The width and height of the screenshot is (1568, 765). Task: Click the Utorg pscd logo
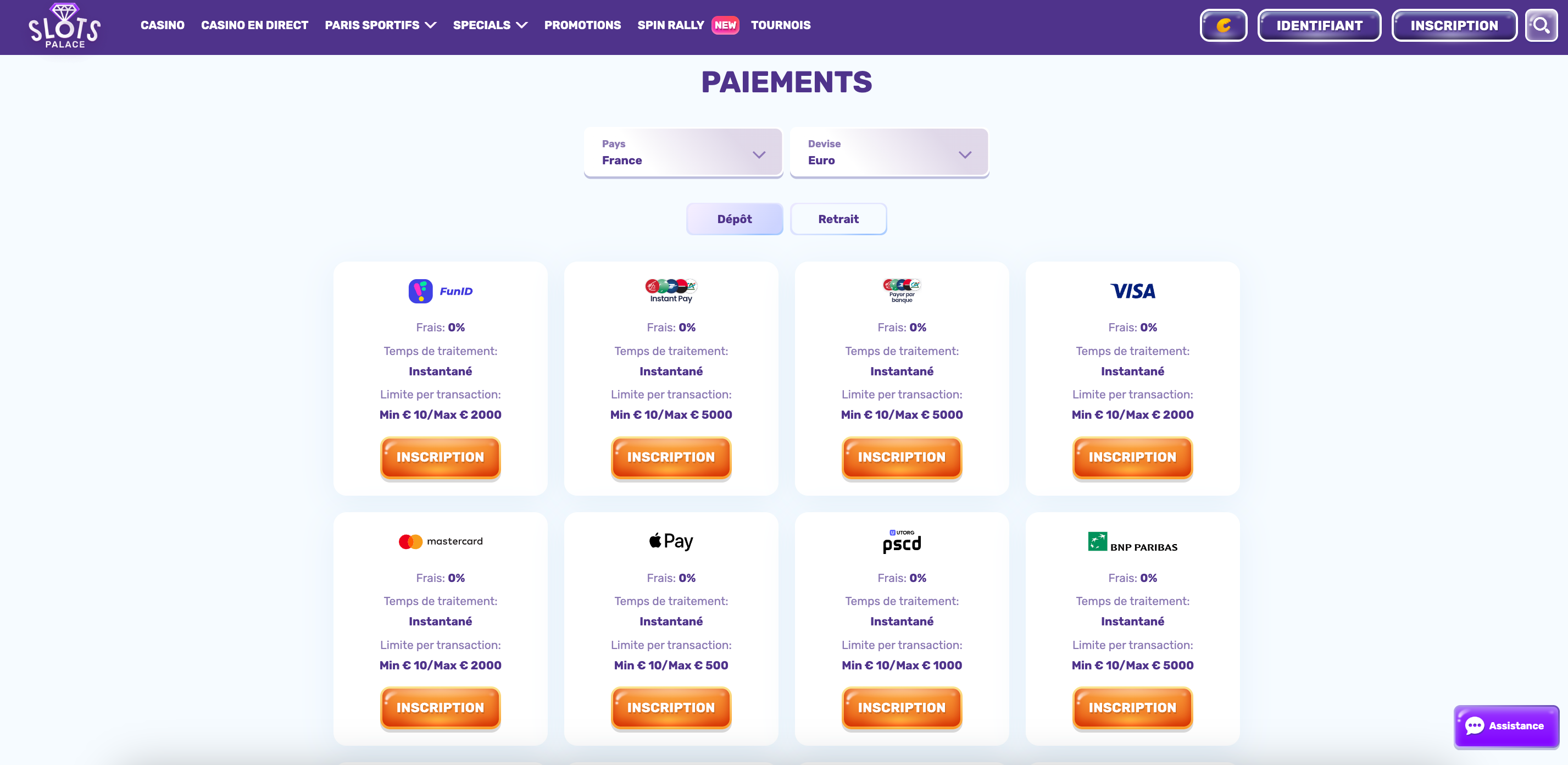pyautogui.click(x=902, y=541)
